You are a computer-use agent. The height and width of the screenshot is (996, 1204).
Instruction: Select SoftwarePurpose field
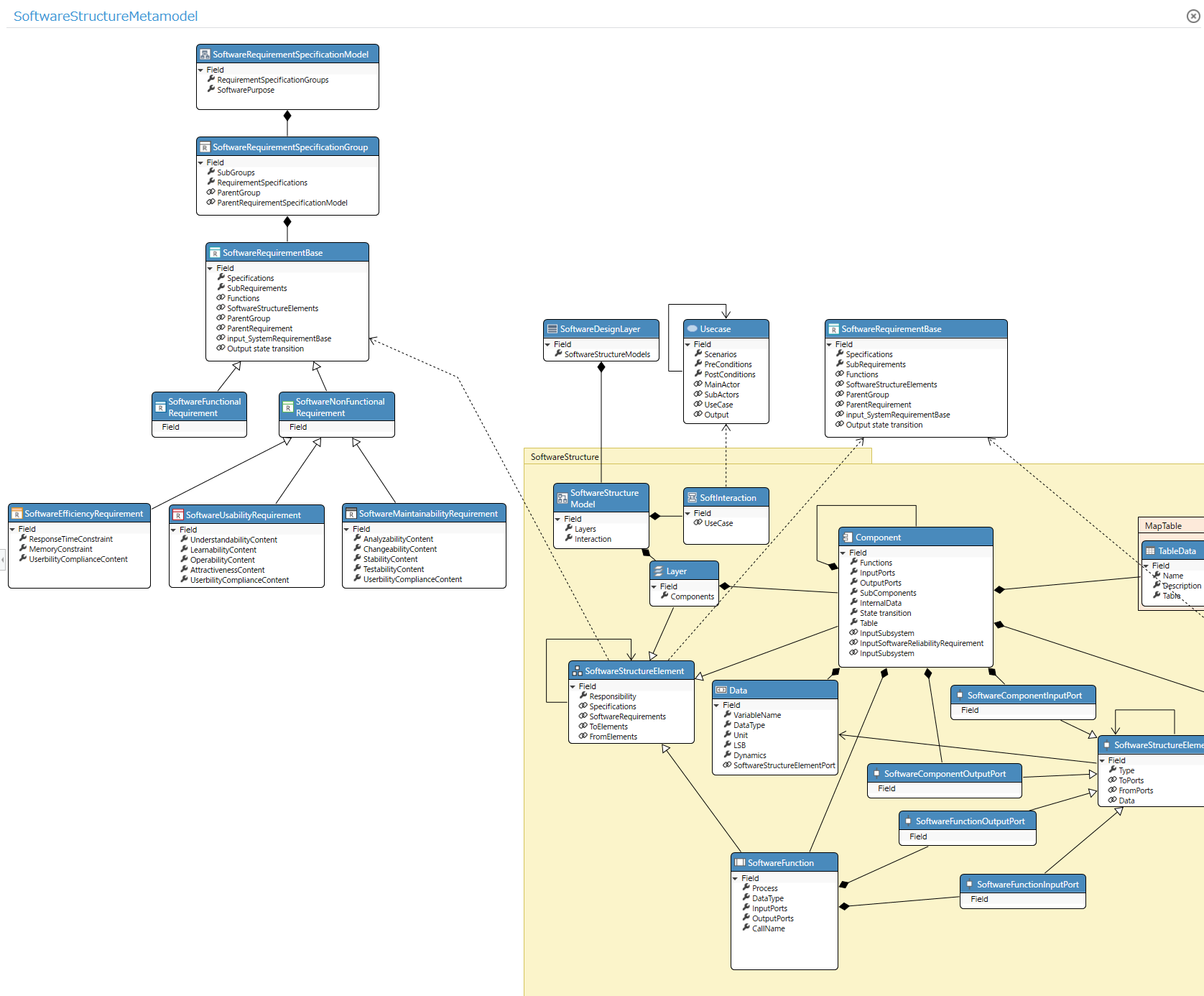pyautogui.click(x=246, y=90)
